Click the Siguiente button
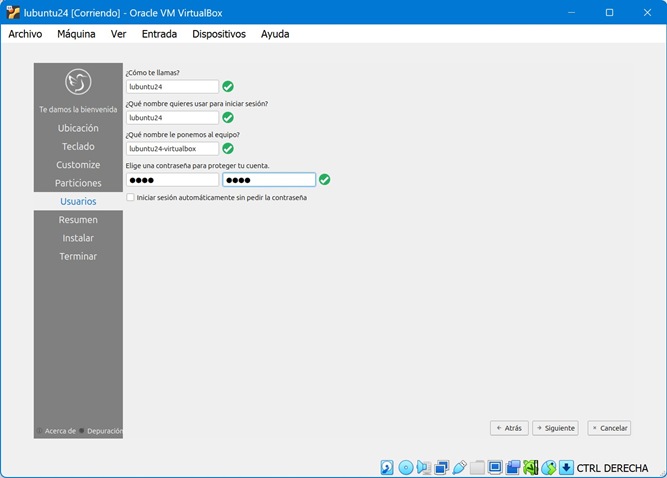This screenshot has width=667, height=478. pos(555,428)
